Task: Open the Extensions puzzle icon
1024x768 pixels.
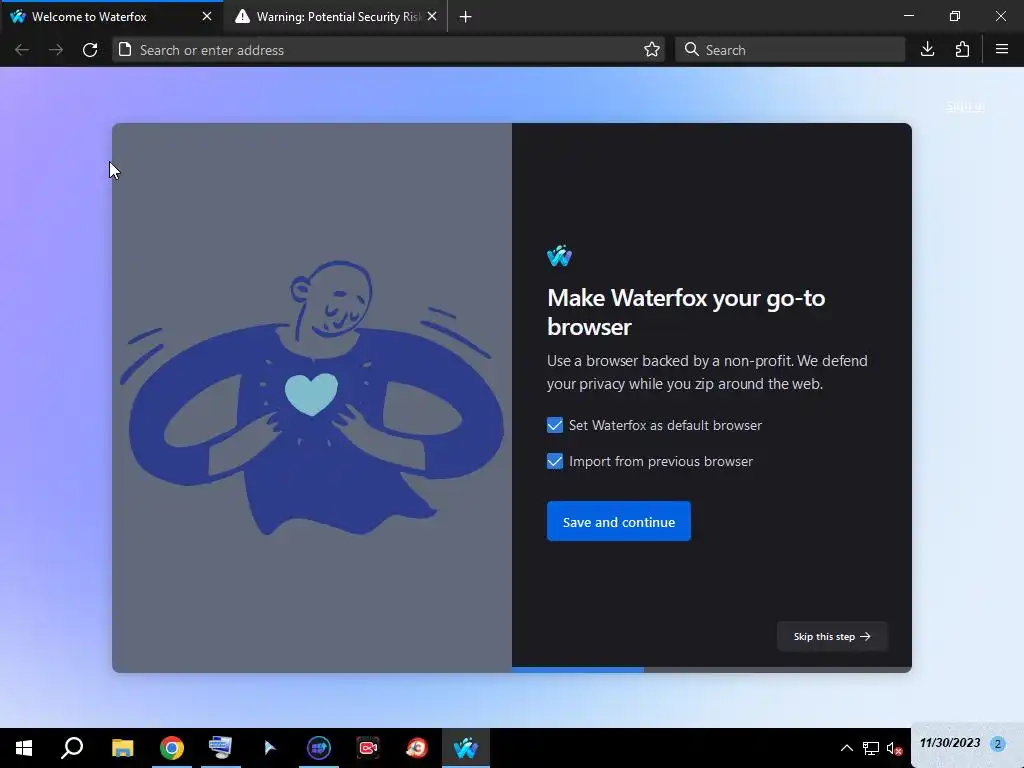Action: (x=962, y=50)
